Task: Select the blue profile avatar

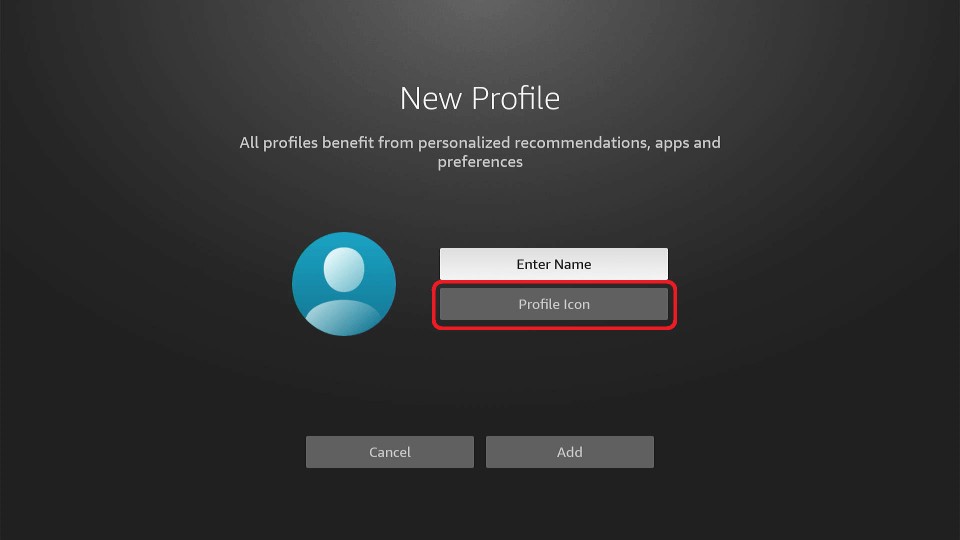Action: coord(344,283)
